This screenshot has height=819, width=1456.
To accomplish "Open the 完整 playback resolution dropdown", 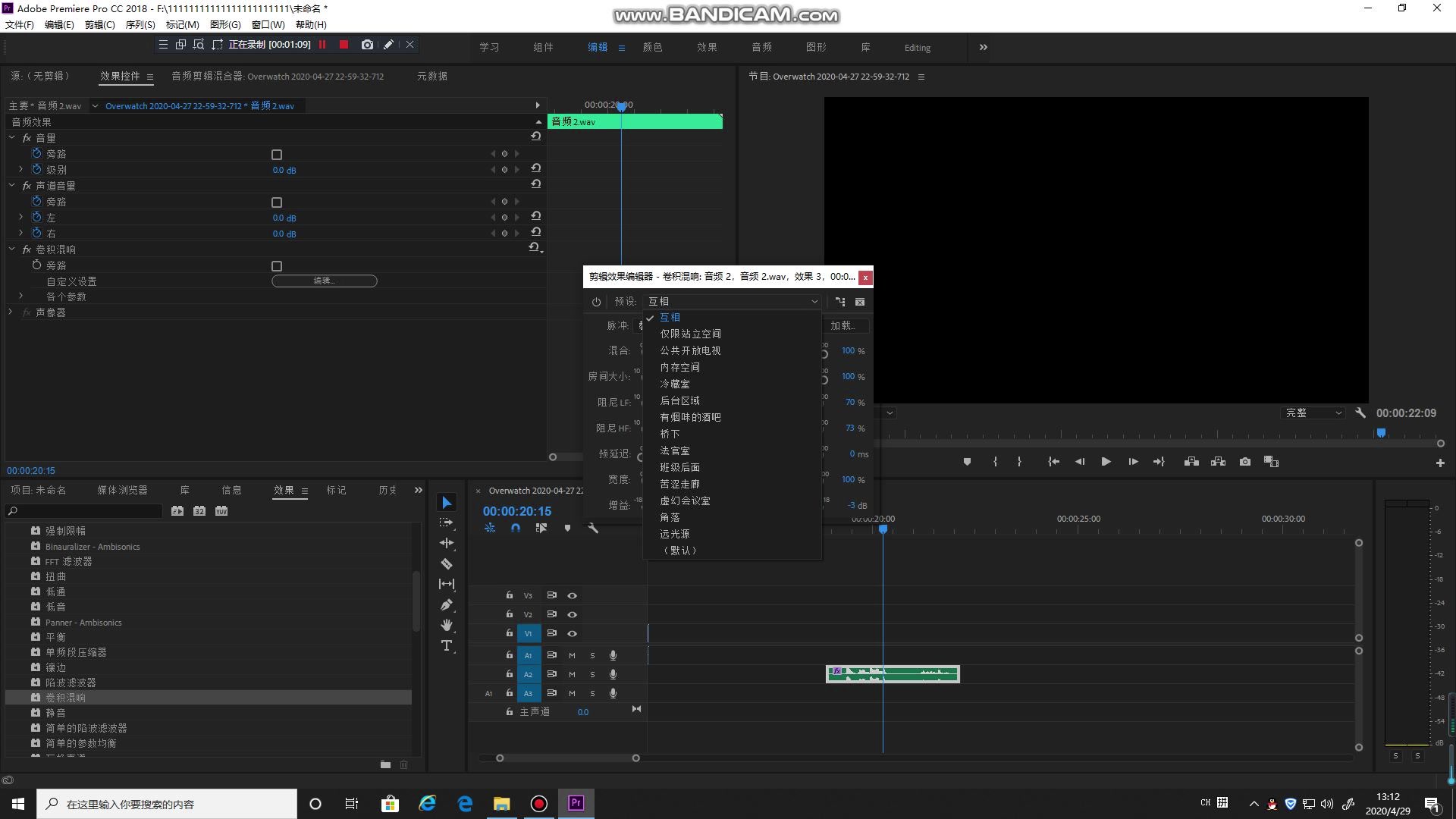I will [x=1313, y=413].
